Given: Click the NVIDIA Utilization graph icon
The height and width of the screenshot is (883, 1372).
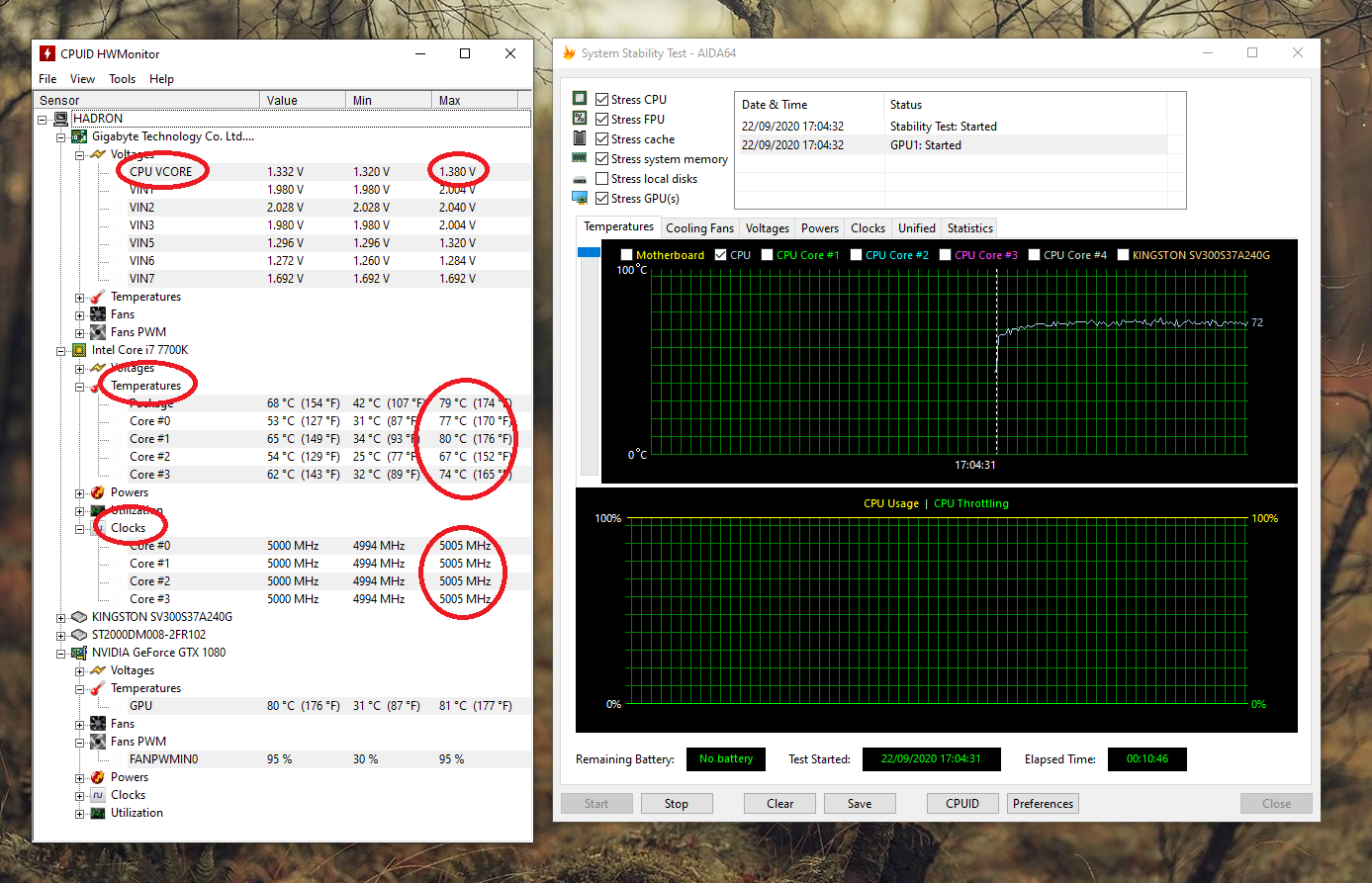Looking at the screenshot, I should (98, 813).
